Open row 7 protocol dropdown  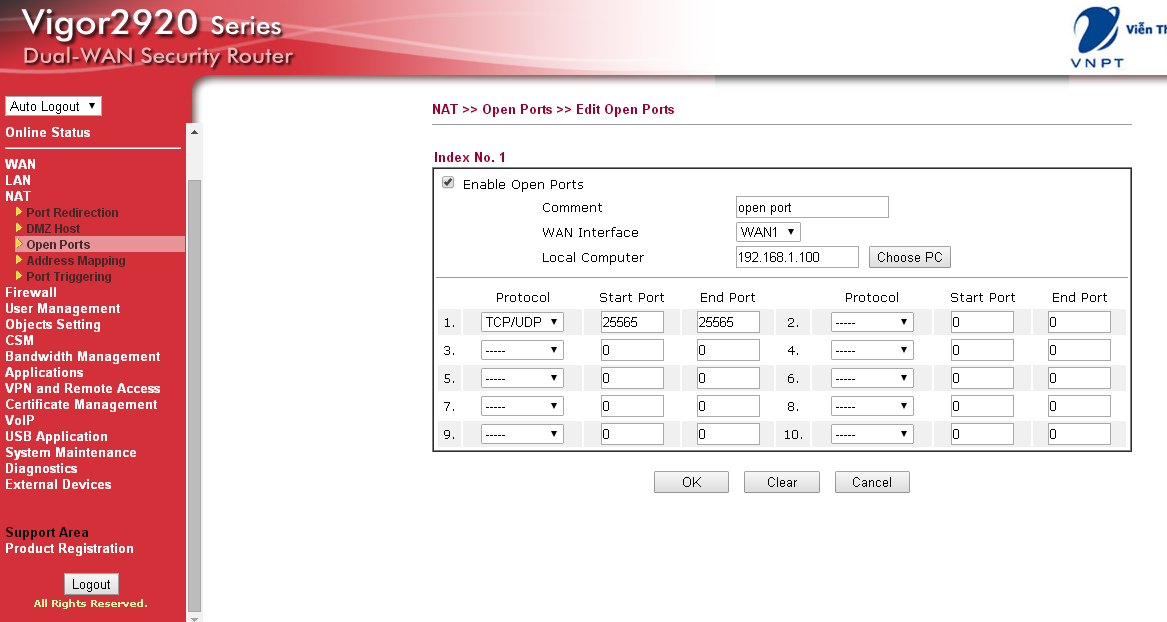click(x=522, y=406)
